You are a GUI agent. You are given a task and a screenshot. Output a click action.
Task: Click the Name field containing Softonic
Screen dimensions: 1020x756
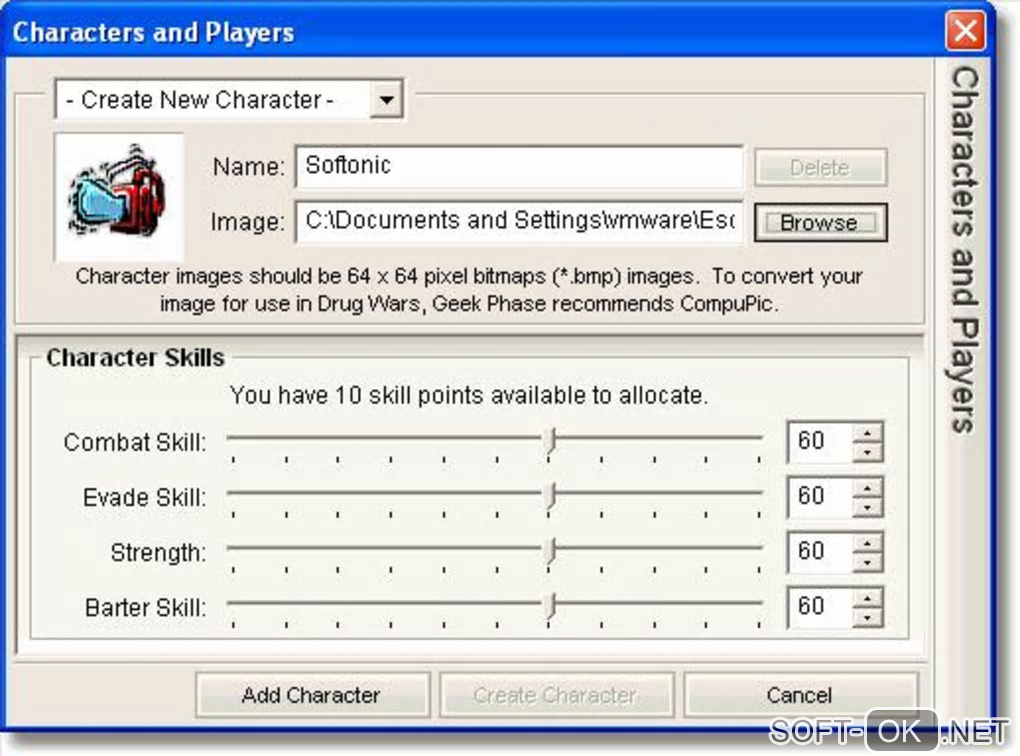(518, 167)
